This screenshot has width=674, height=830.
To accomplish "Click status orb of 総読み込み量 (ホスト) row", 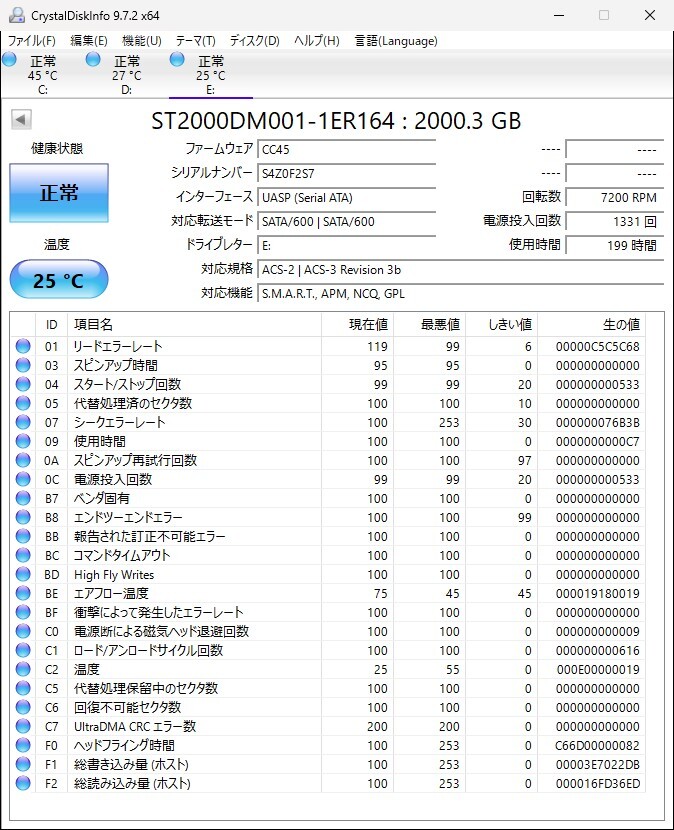I will (x=23, y=783).
